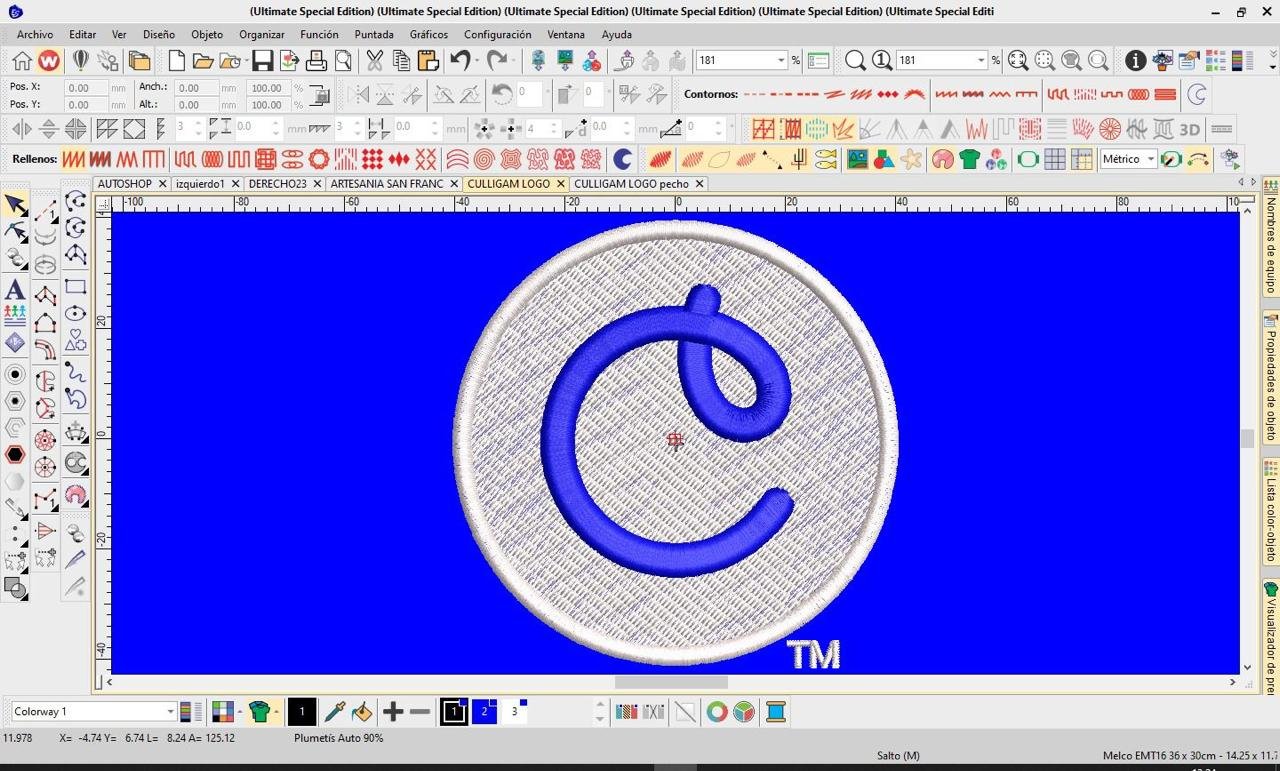Switch to the CULLIGAM LOGO pecho tab
This screenshot has height=771, width=1280.
tap(630, 184)
